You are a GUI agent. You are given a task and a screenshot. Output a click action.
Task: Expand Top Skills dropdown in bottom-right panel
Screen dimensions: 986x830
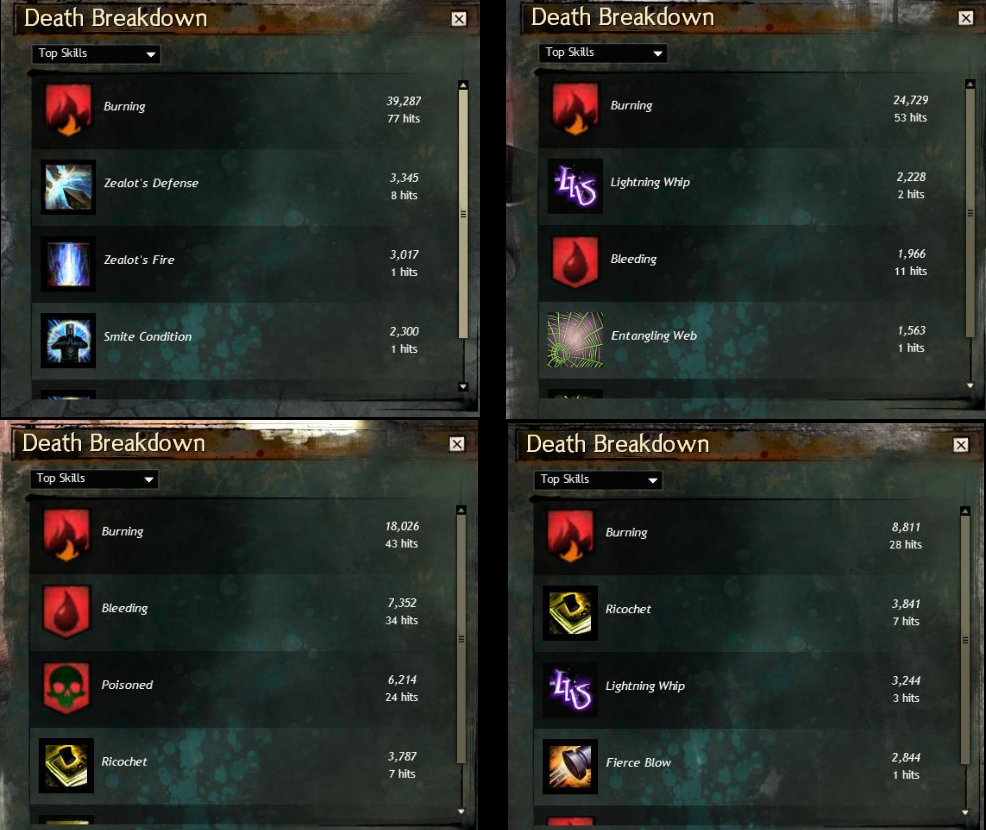pos(598,480)
